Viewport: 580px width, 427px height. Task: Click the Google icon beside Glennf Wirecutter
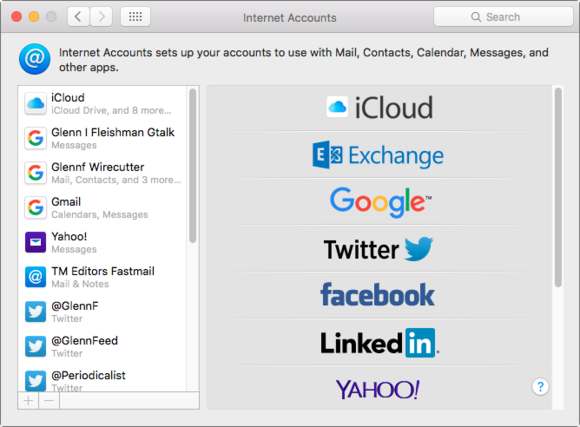click(x=36, y=173)
